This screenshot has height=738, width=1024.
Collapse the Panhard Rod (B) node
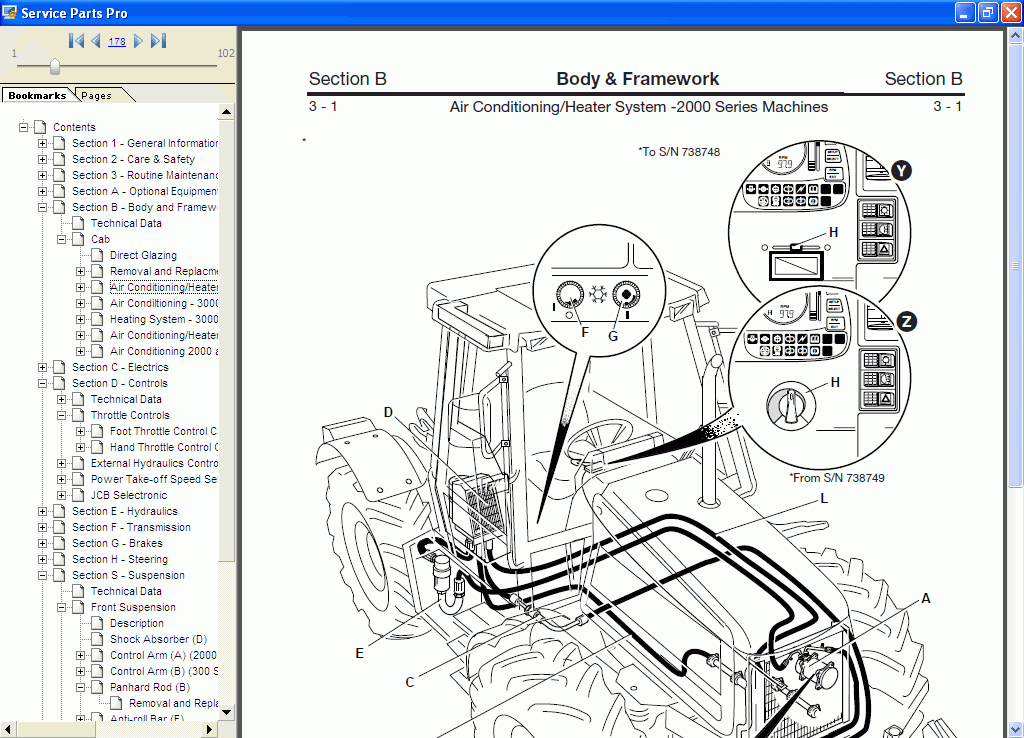click(x=81, y=687)
